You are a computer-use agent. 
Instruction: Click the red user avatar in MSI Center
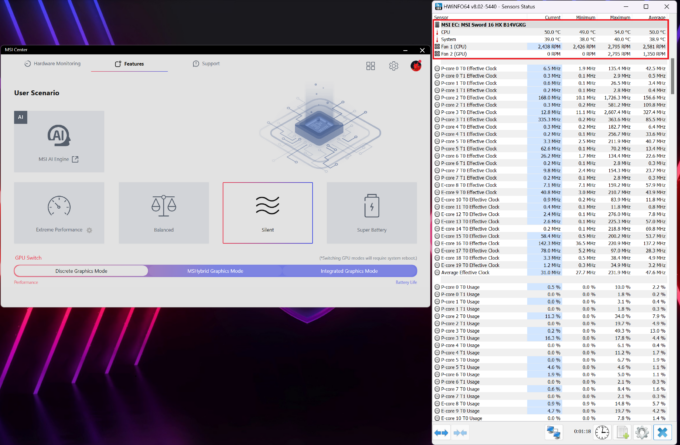click(416, 65)
